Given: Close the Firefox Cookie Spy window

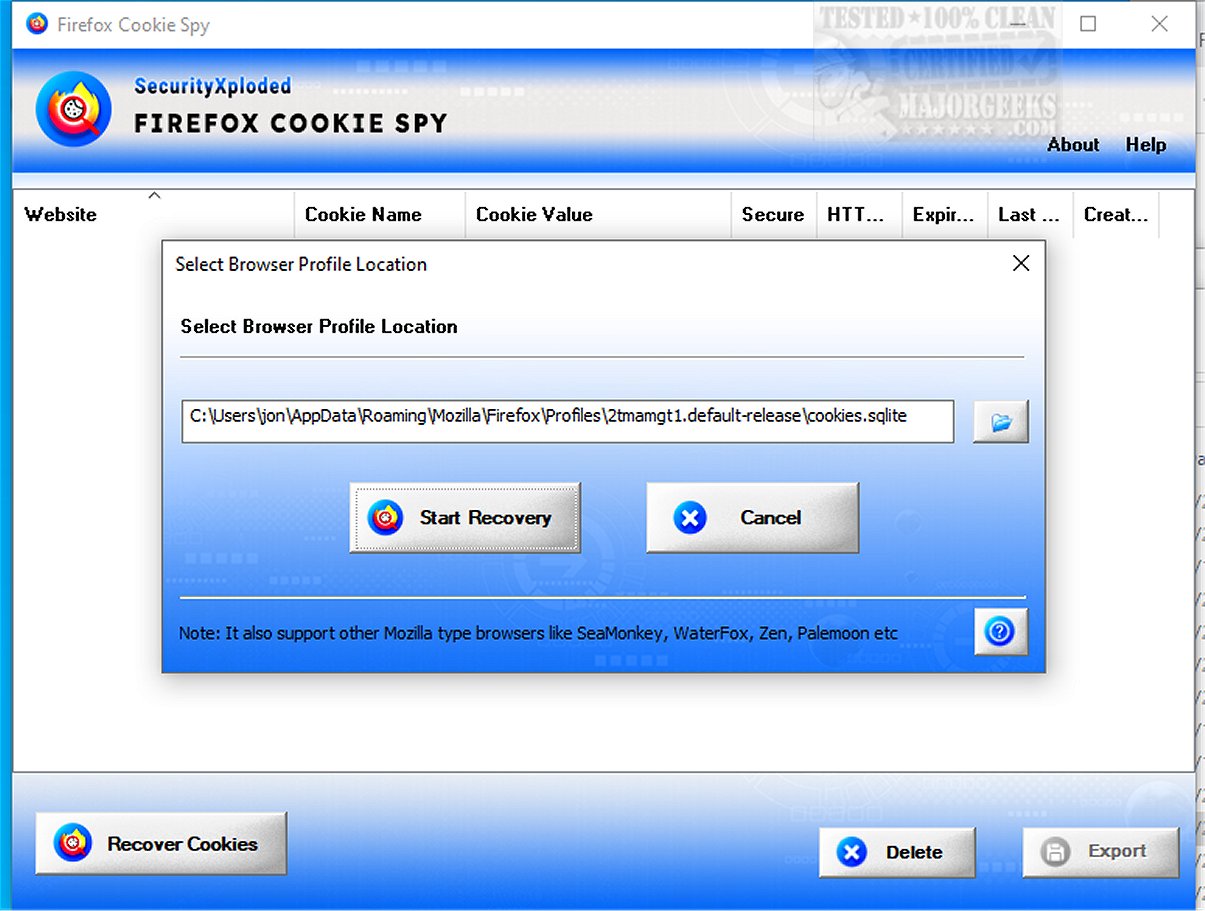Looking at the screenshot, I should tap(1159, 24).
